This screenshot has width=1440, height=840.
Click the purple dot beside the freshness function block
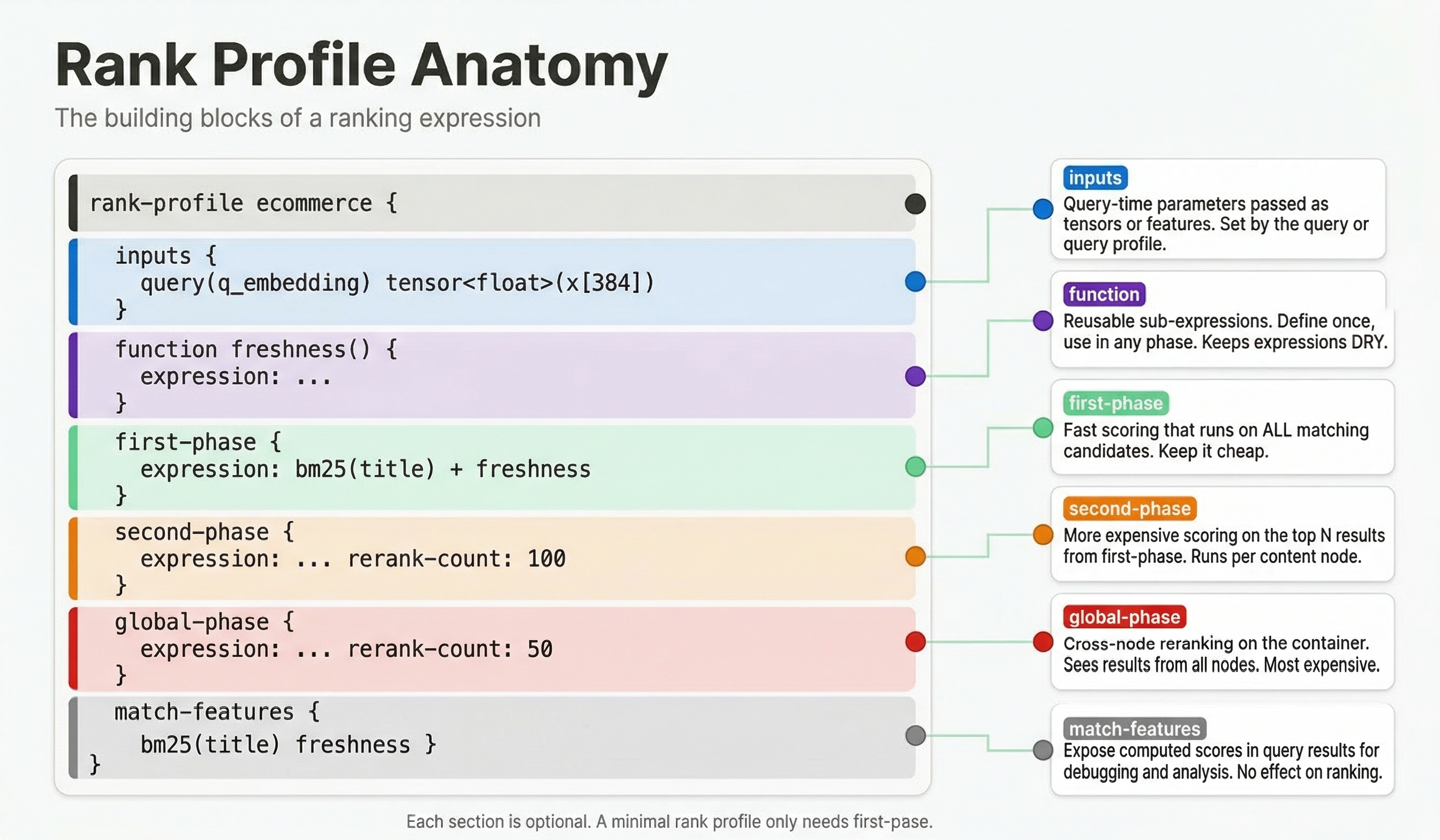[x=915, y=376]
